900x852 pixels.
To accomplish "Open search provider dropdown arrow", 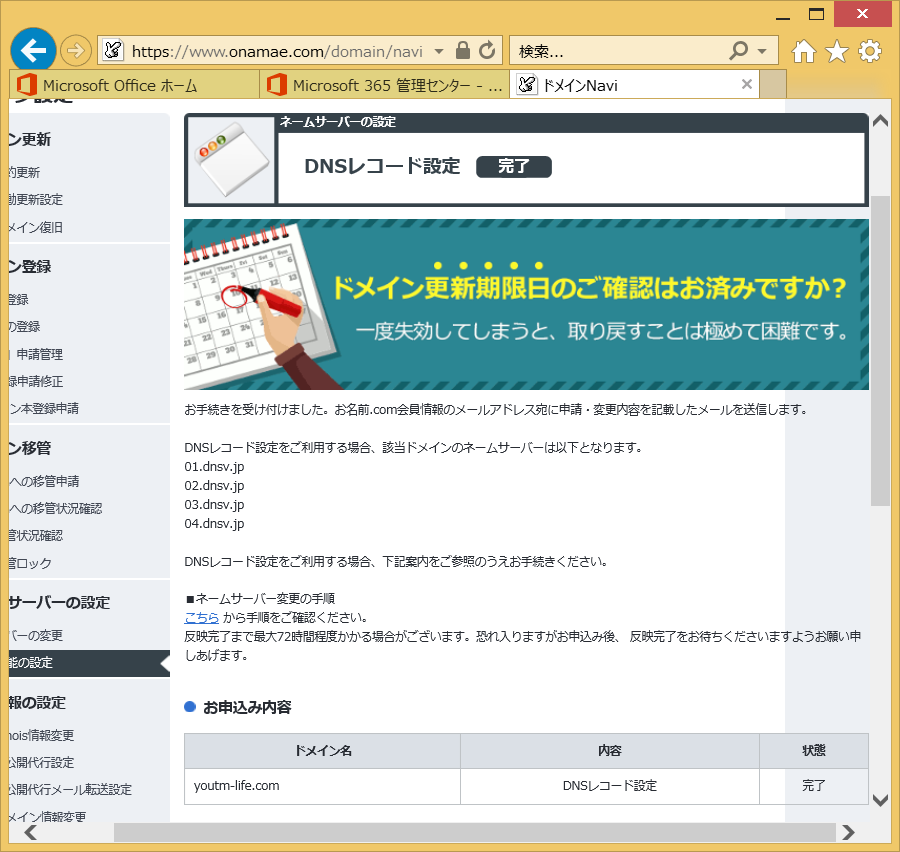I will point(762,51).
